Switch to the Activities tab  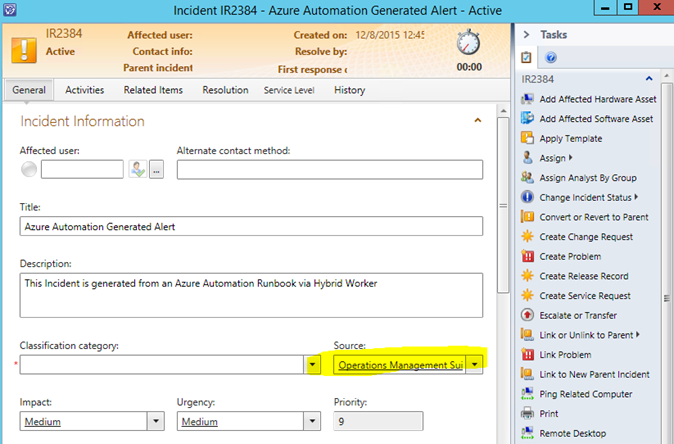coord(85,90)
